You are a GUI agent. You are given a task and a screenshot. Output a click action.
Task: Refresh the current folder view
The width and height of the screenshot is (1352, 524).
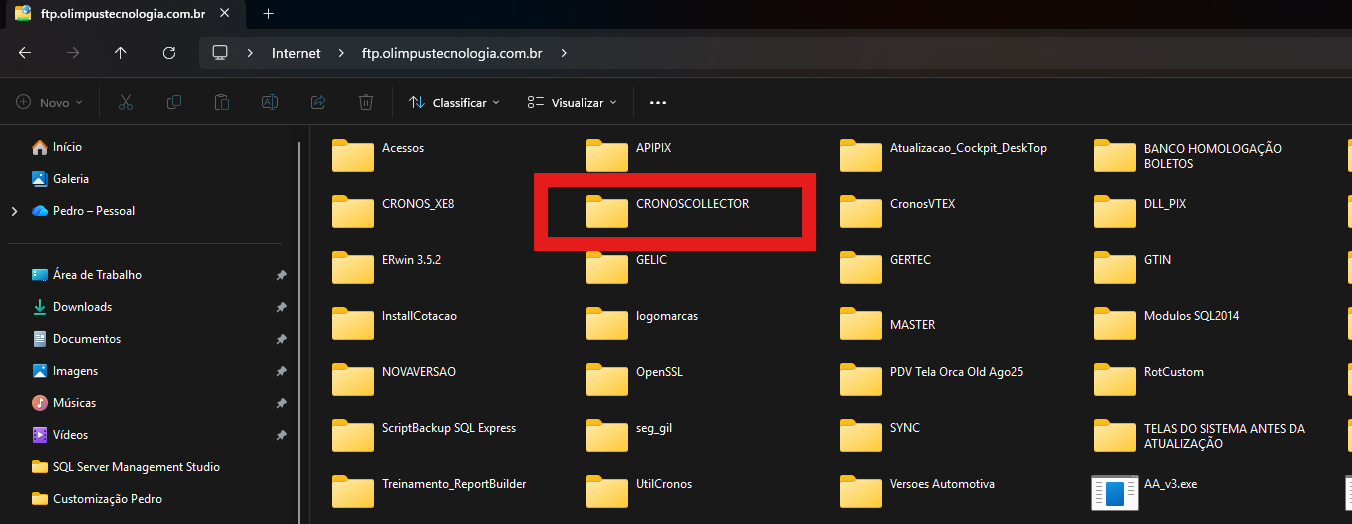169,53
